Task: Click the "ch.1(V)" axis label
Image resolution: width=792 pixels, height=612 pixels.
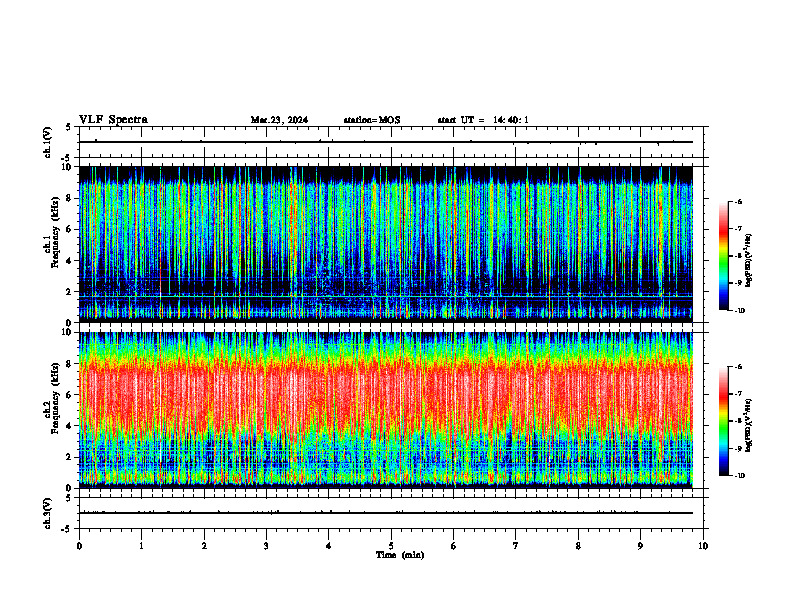Action: tap(48, 142)
